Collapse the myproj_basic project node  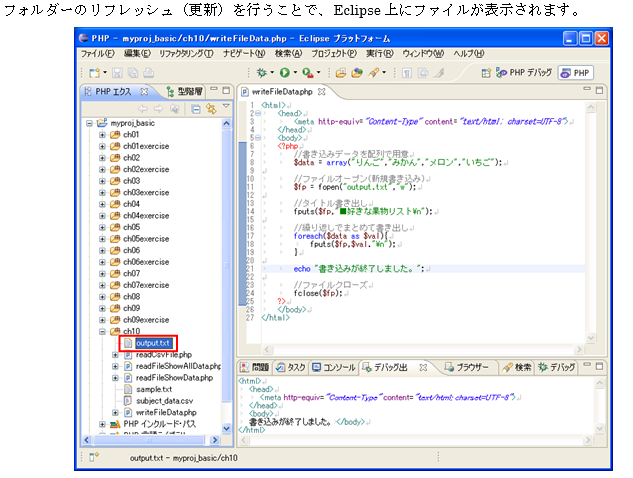(x=90, y=122)
